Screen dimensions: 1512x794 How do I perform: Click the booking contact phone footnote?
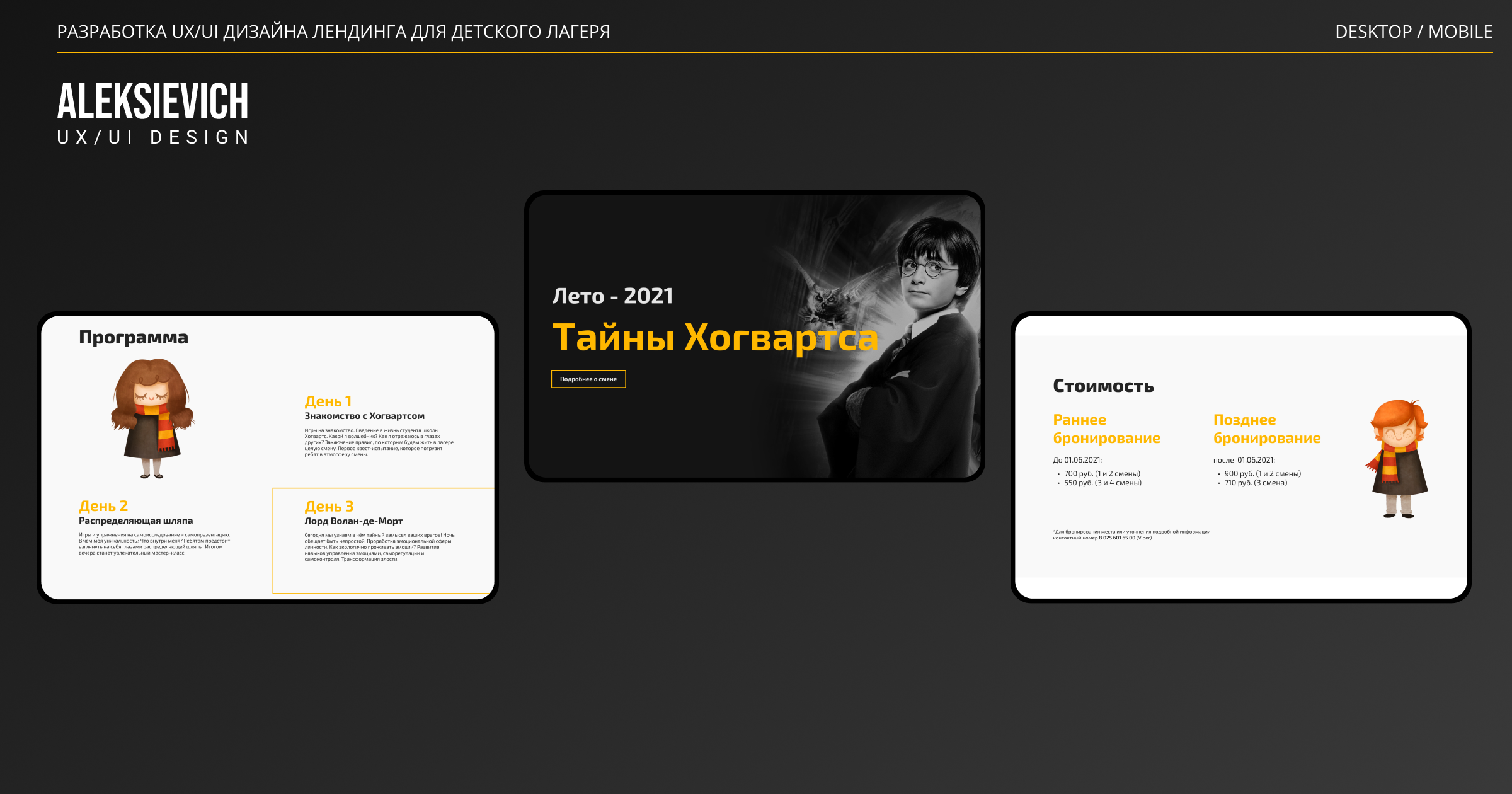[1131, 535]
